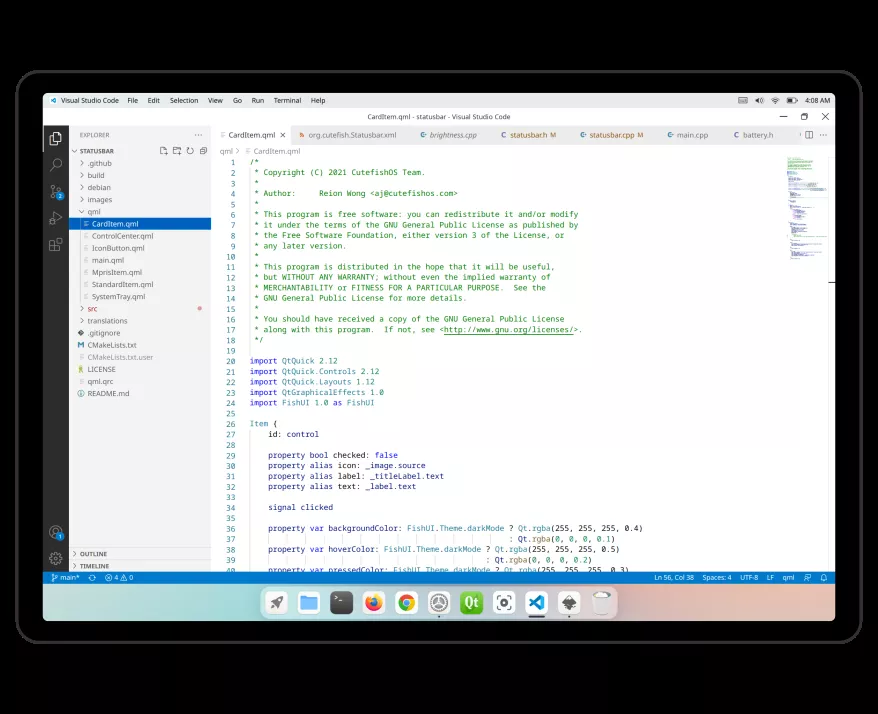Open the Manage gear icon
This screenshot has width=878, height=714.
click(x=55, y=558)
